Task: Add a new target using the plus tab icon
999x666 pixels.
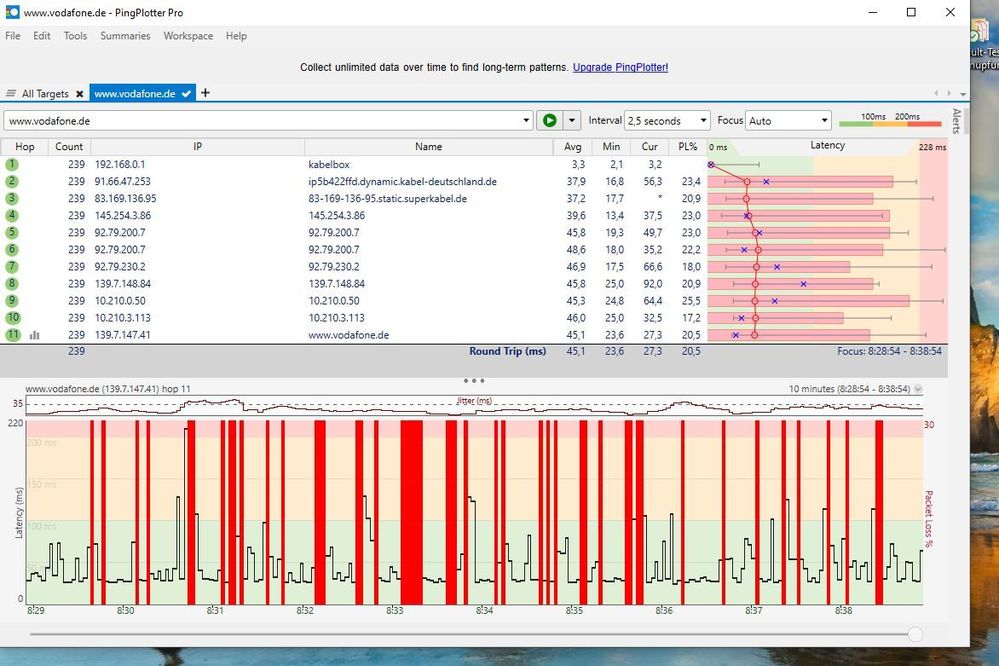Action: pos(204,93)
